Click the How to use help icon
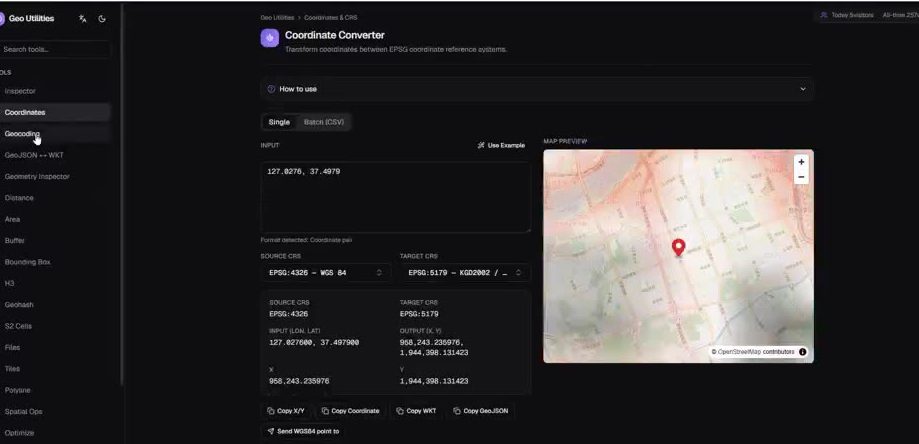The height and width of the screenshot is (444, 919). [271, 89]
